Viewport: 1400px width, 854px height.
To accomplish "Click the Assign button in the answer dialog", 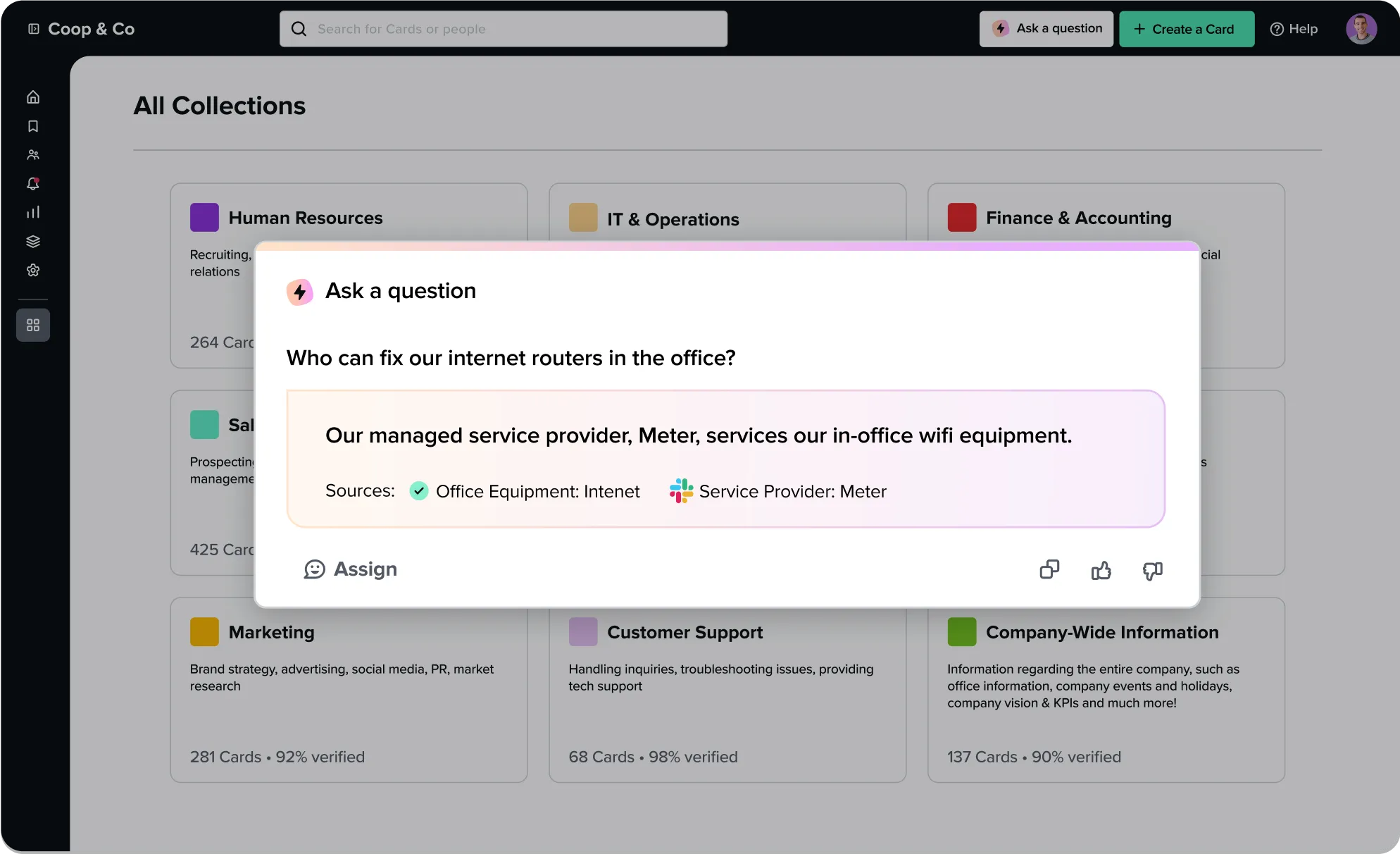I will coord(350,569).
